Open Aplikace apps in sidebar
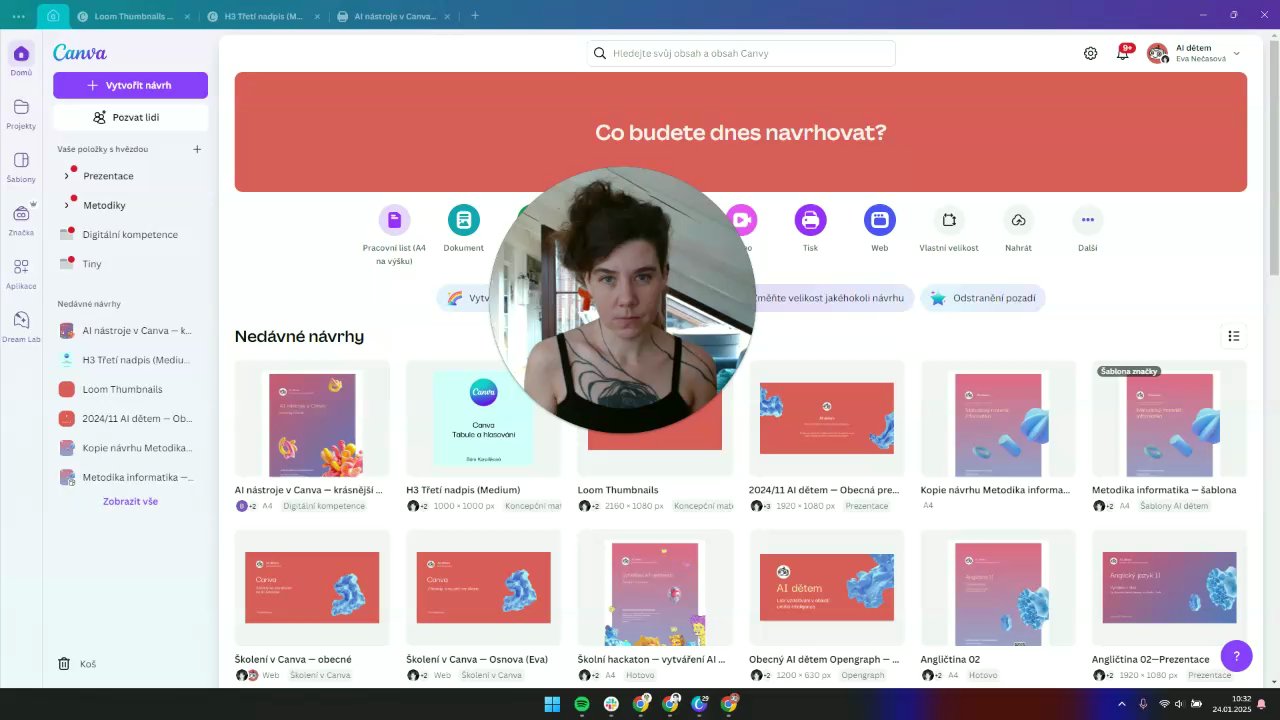The image size is (1280, 720). pos(21,273)
